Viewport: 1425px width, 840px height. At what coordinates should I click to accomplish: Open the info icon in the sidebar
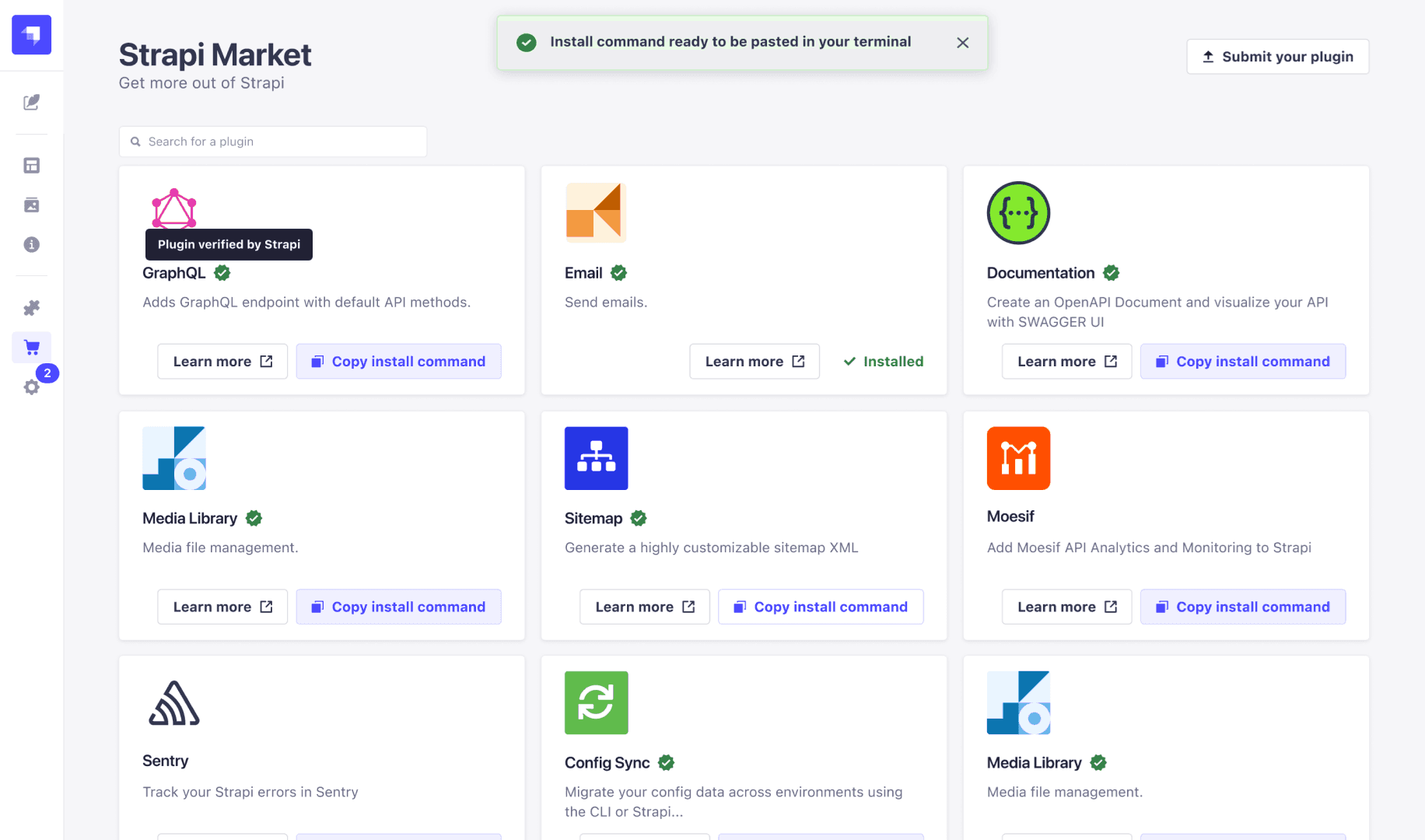tap(31, 244)
